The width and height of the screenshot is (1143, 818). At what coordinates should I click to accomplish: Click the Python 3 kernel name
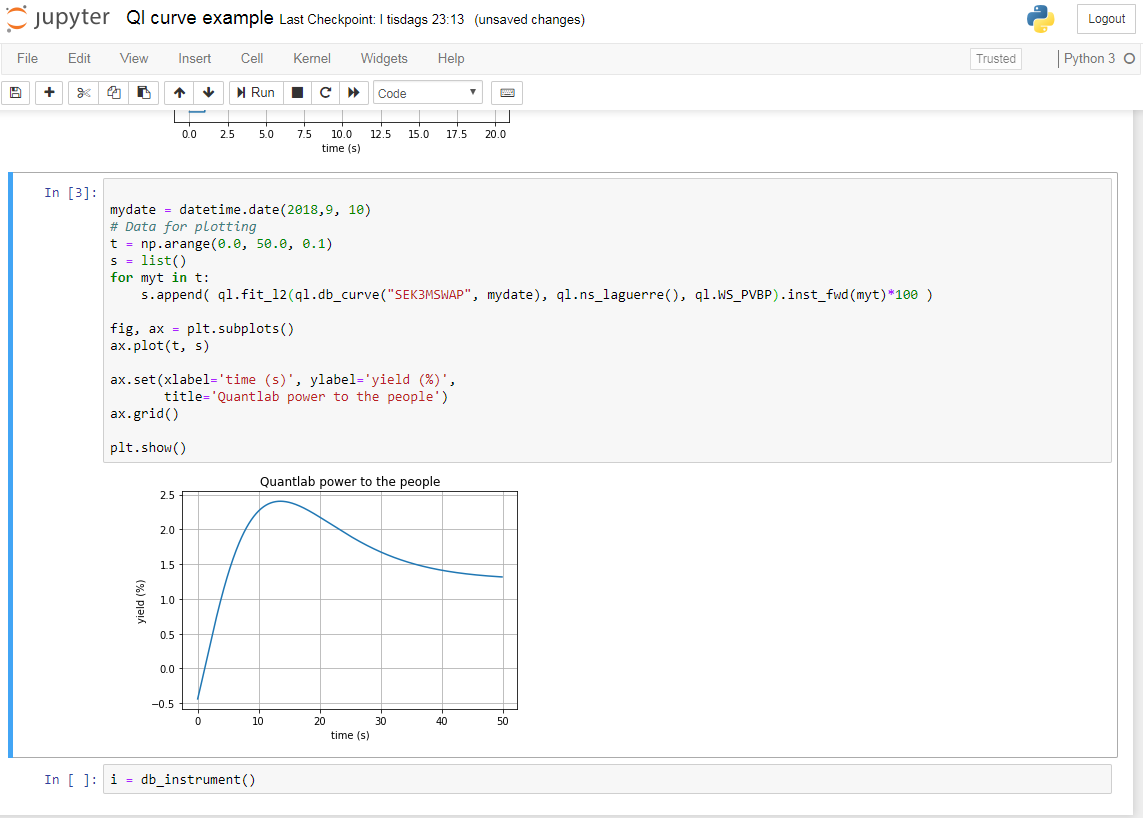[x=1089, y=58]
